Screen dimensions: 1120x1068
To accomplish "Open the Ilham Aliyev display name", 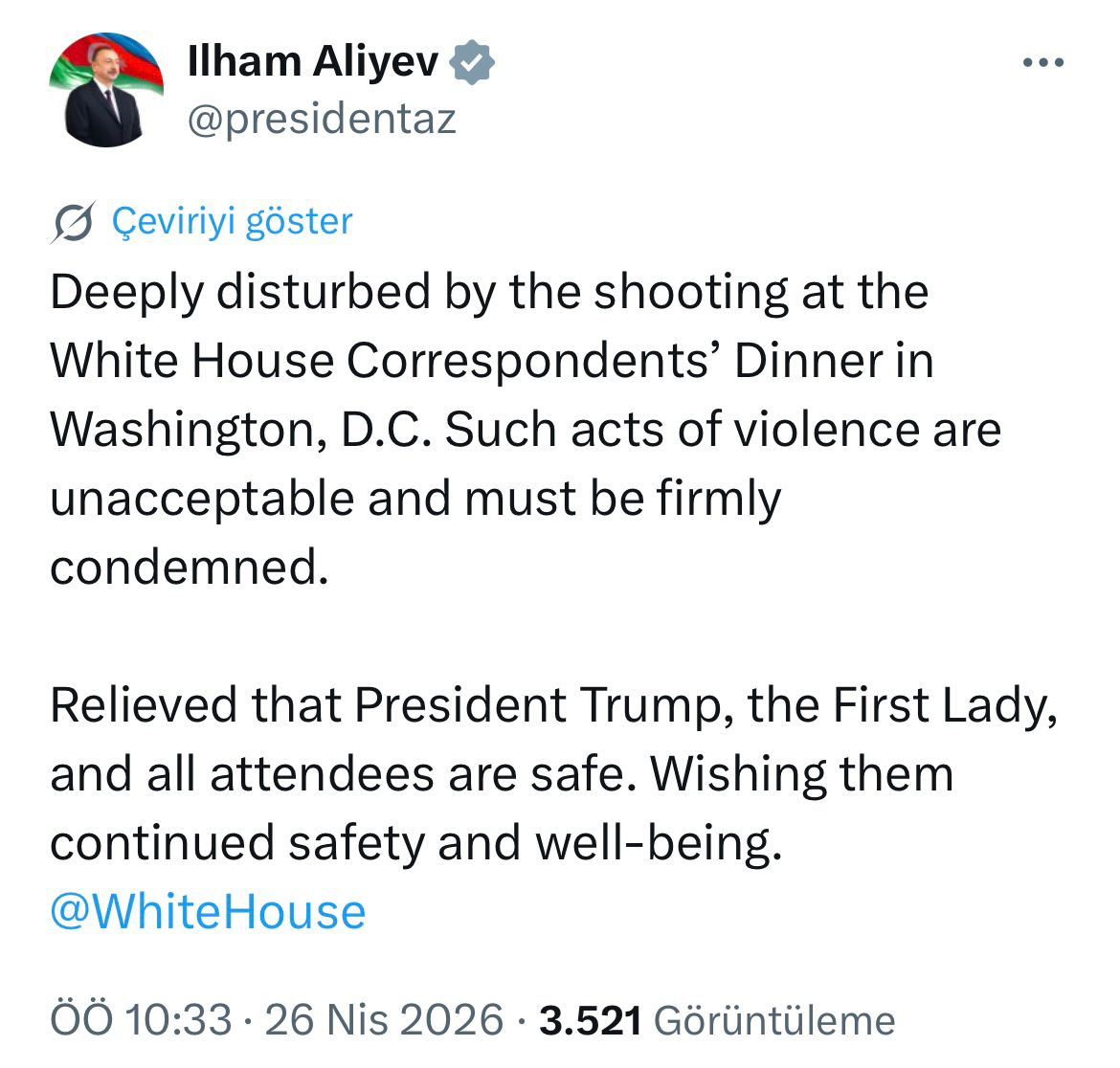I will (313, 62).
